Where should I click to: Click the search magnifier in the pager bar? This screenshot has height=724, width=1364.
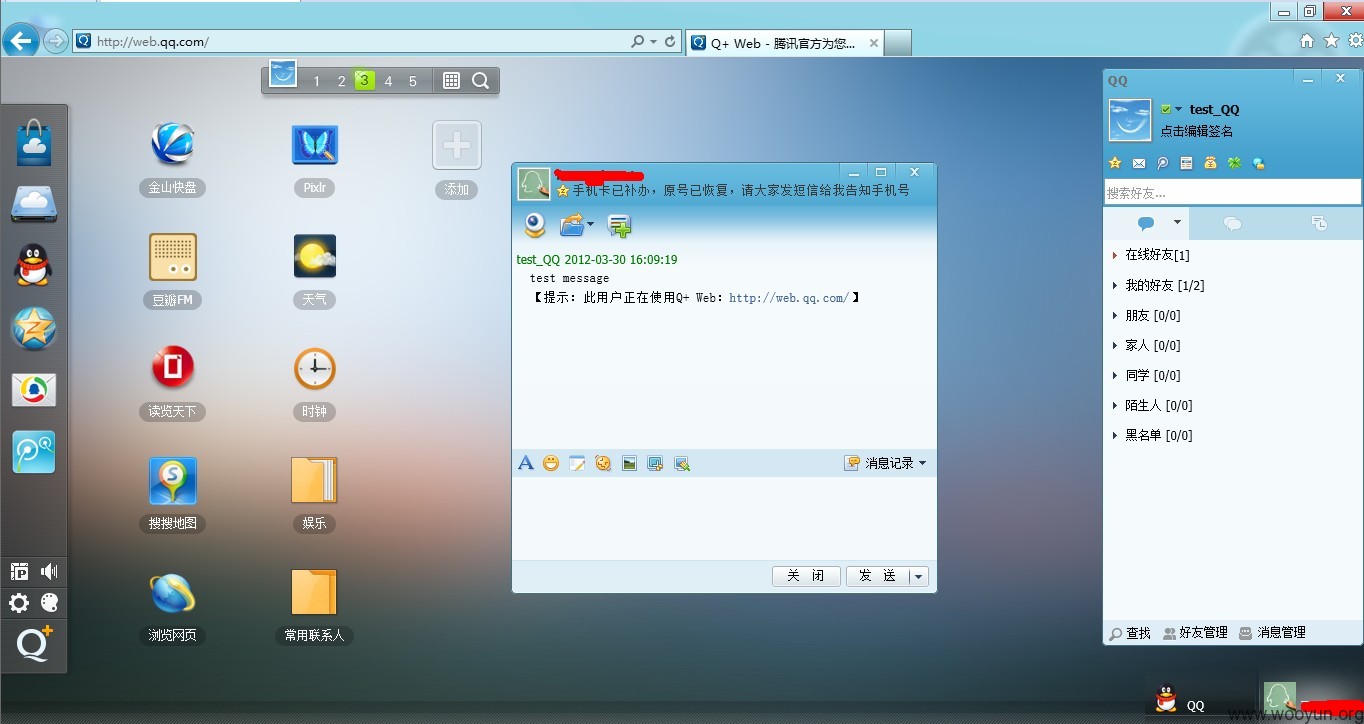click(480, 81)
